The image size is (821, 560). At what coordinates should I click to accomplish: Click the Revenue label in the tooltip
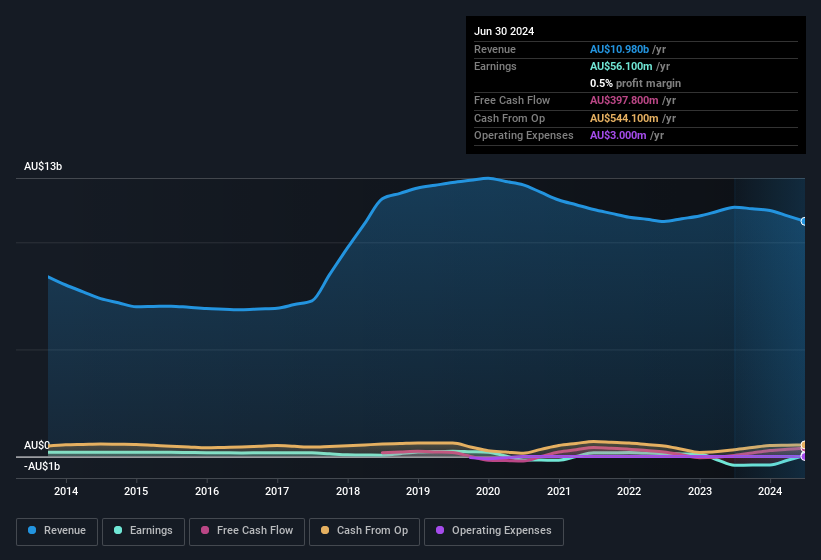(x=495, y=49)
